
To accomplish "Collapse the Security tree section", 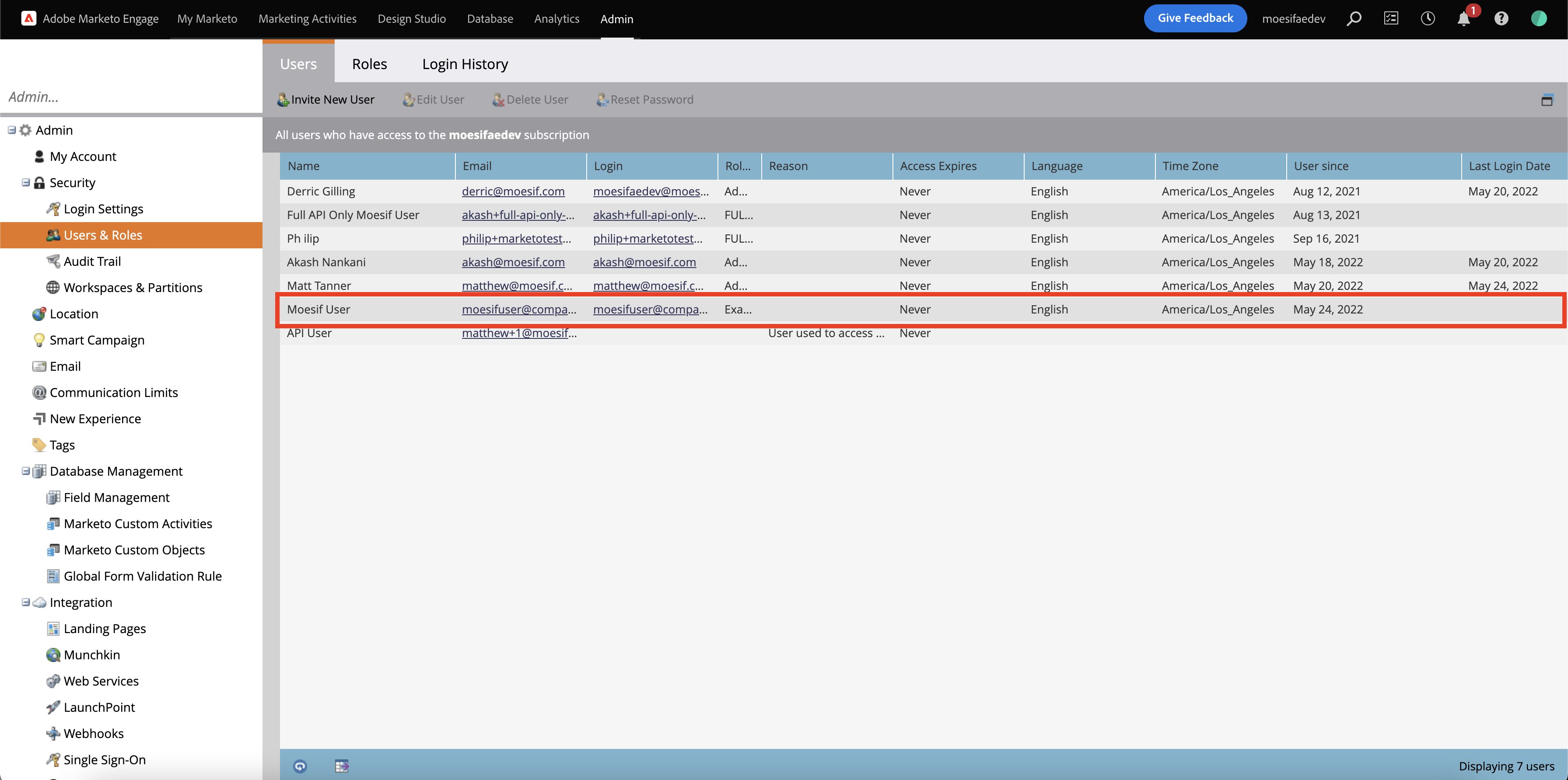I will click(x=25, y=182).
